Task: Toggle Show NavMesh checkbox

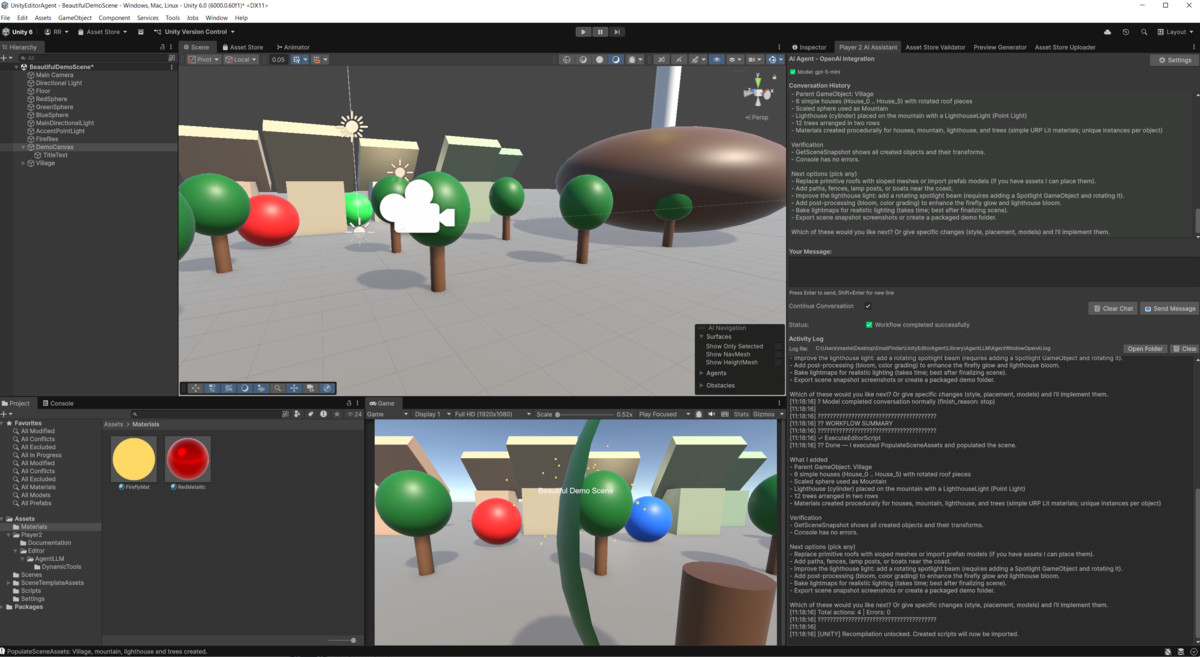Action: [x=779, y=354]
